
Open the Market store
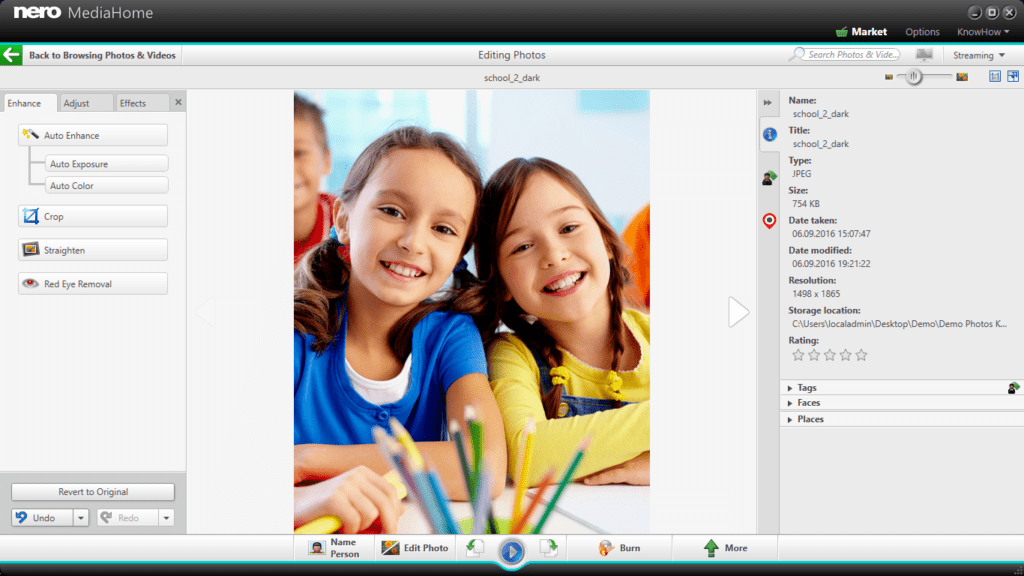point(861,31)
